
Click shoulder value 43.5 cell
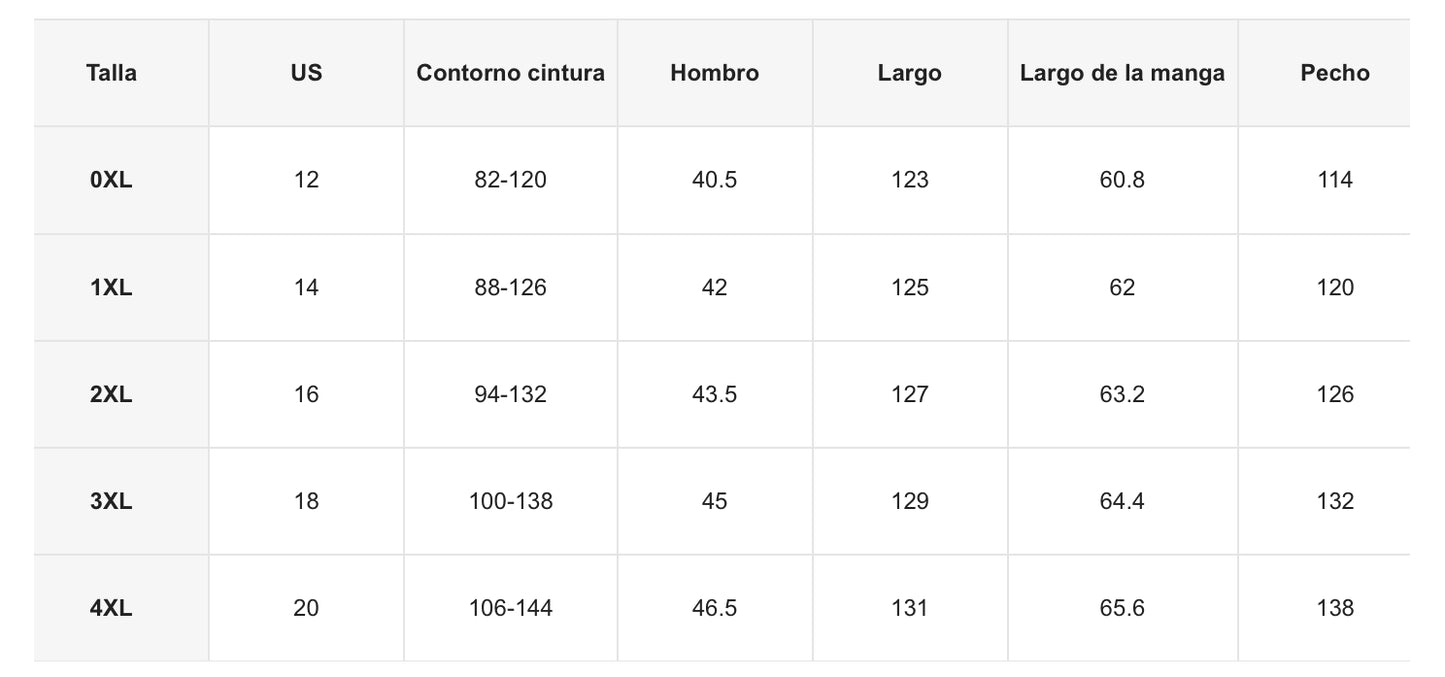714,395
